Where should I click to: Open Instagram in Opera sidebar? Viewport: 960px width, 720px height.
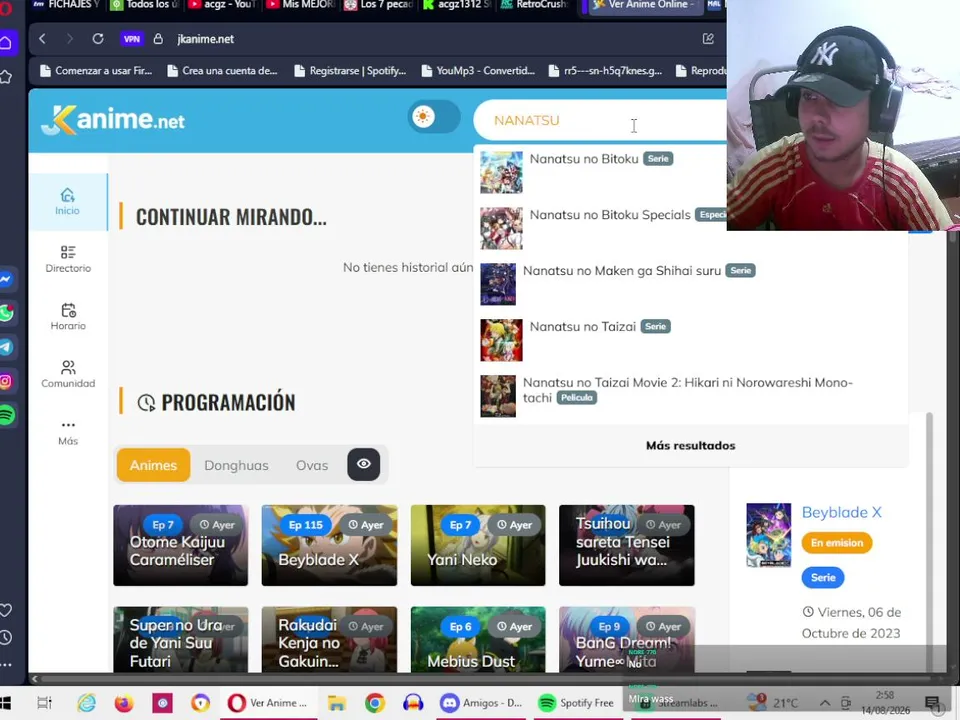6,381
